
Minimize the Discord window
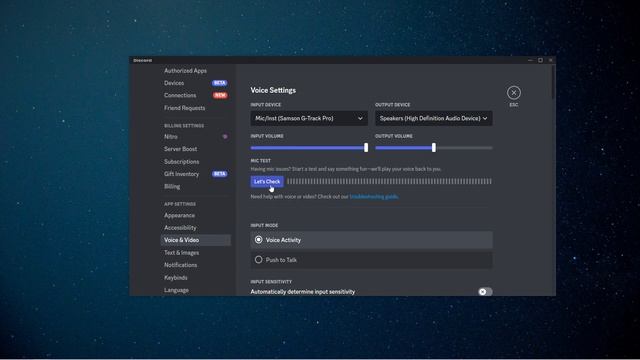[530, 60]
